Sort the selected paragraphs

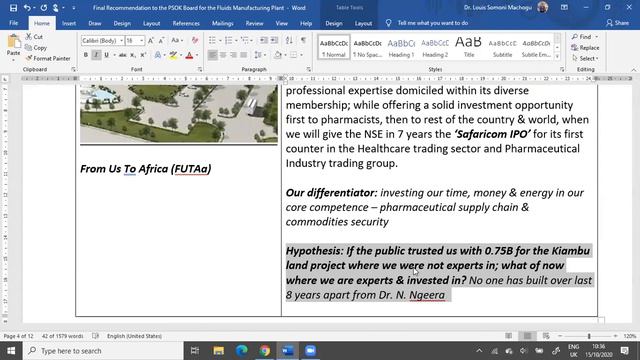[289, 40]
